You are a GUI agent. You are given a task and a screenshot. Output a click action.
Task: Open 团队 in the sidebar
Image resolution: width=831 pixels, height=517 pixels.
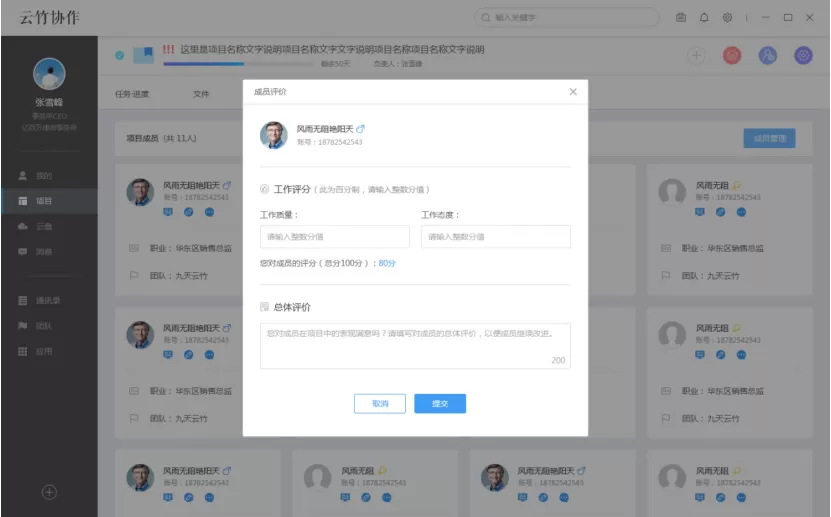click(49, 326)
